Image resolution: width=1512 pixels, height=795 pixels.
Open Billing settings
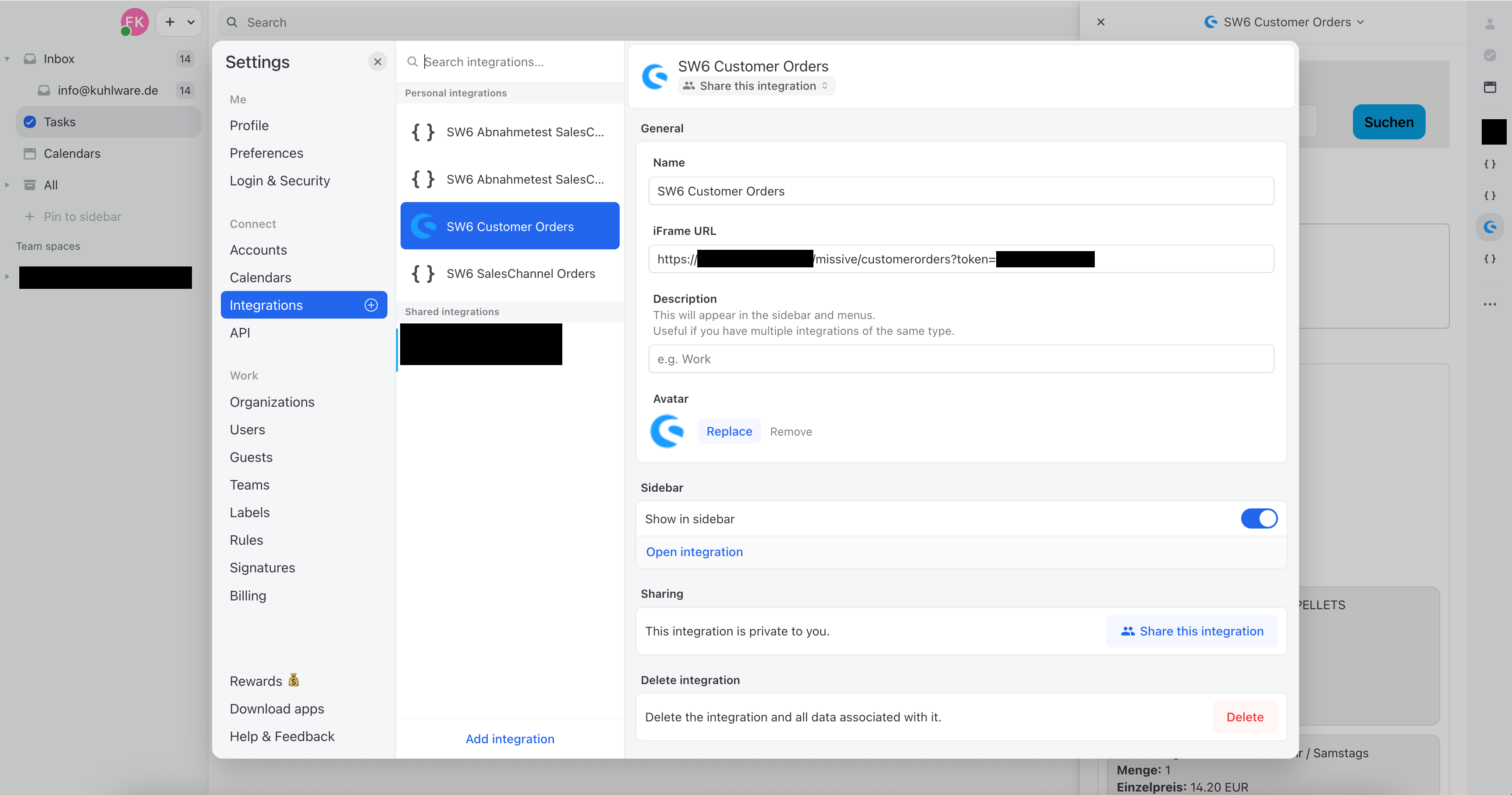click(248, 596)
